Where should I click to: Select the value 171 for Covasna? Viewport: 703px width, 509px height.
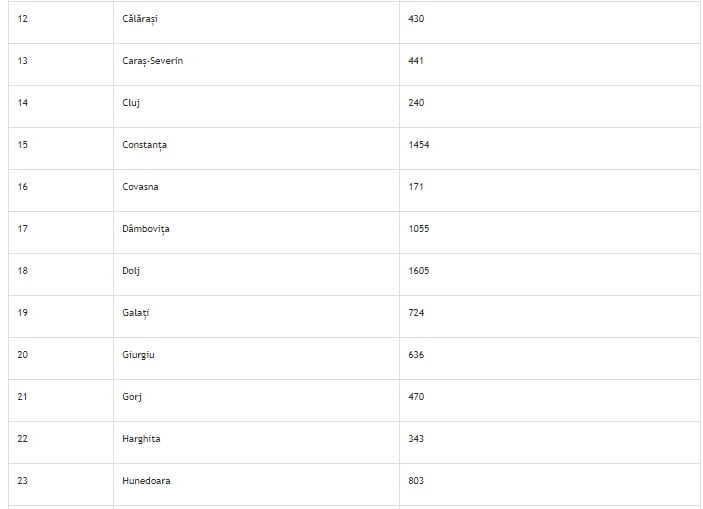(x=416, y=187)
